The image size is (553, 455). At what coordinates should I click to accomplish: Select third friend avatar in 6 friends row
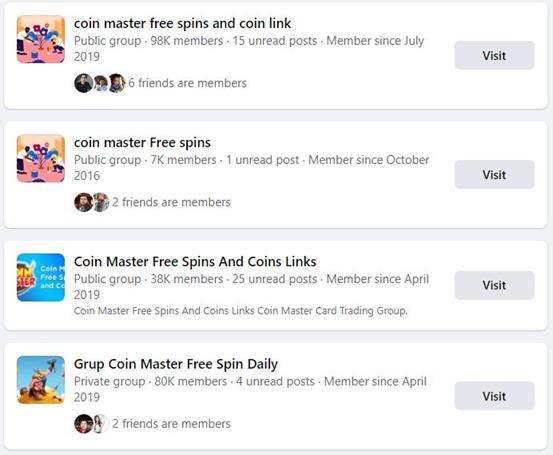coord(117,83)
